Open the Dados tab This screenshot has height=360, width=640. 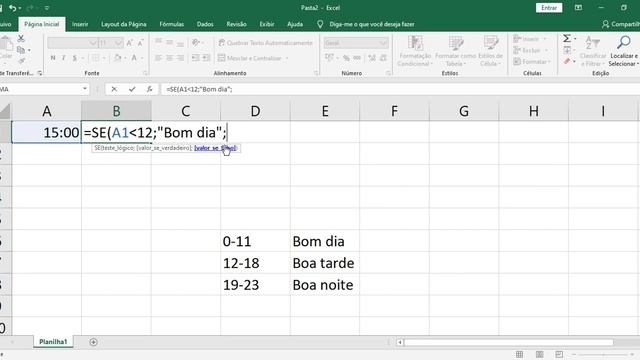pos(205,24)
